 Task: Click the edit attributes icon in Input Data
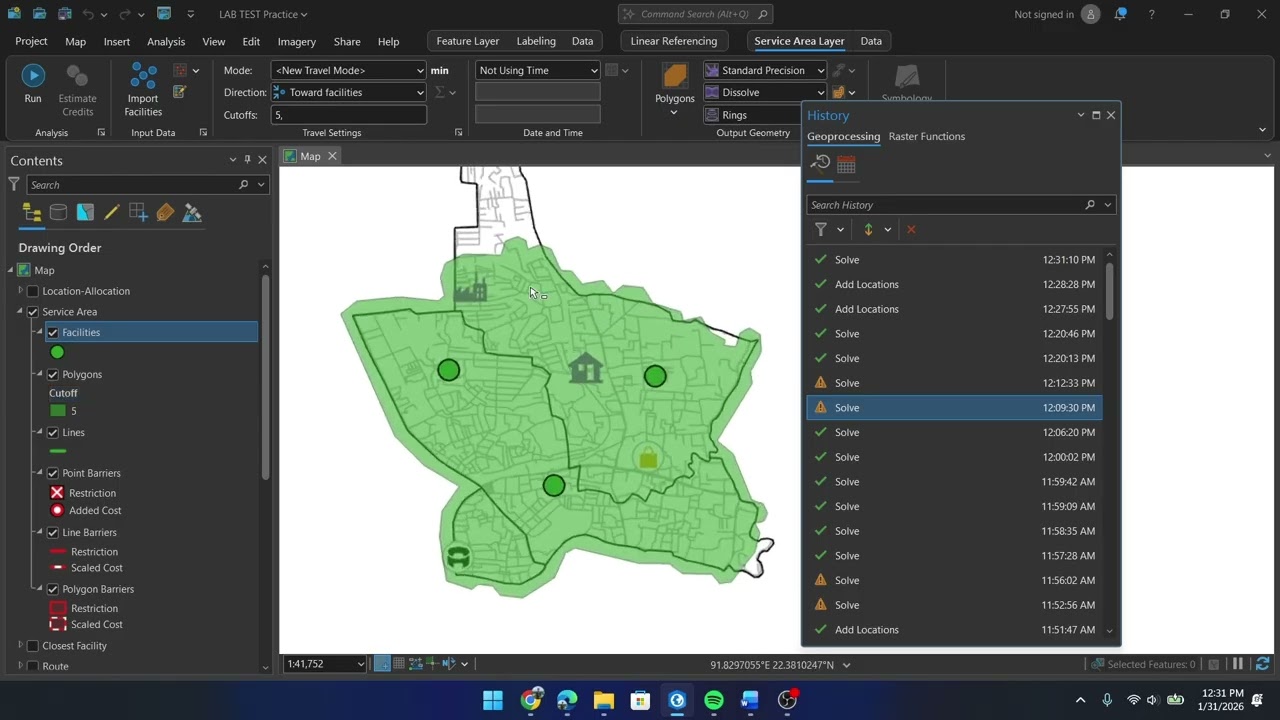180,92
